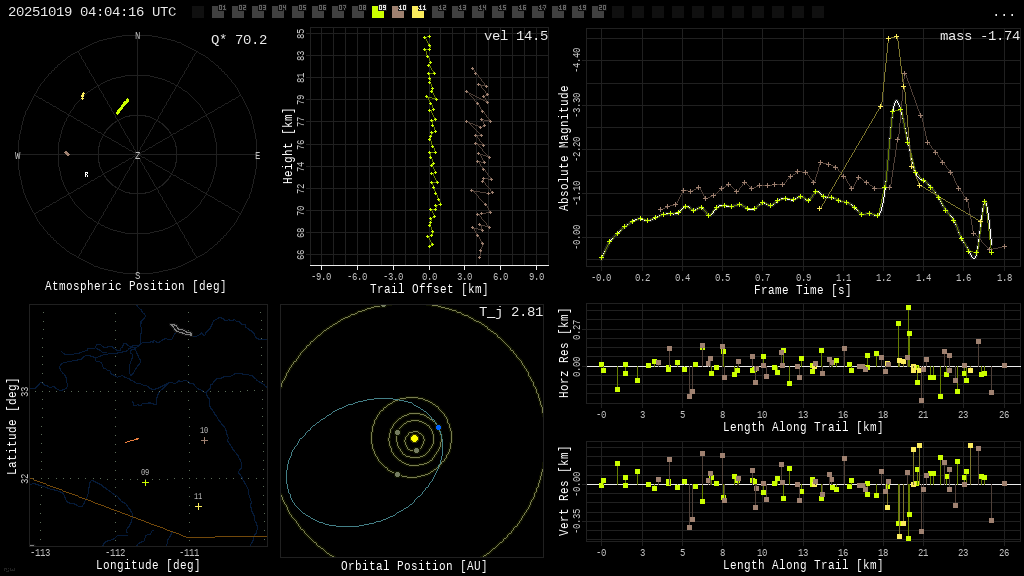This screenshot has width=1024, height=576.
Task: Select station 01 box in top strip
Action: 218,12
